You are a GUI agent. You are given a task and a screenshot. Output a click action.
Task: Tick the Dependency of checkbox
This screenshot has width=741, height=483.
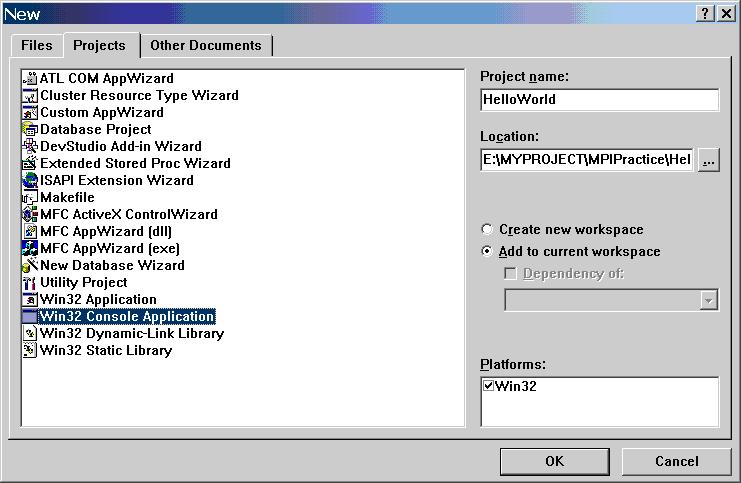click(510, 274)
